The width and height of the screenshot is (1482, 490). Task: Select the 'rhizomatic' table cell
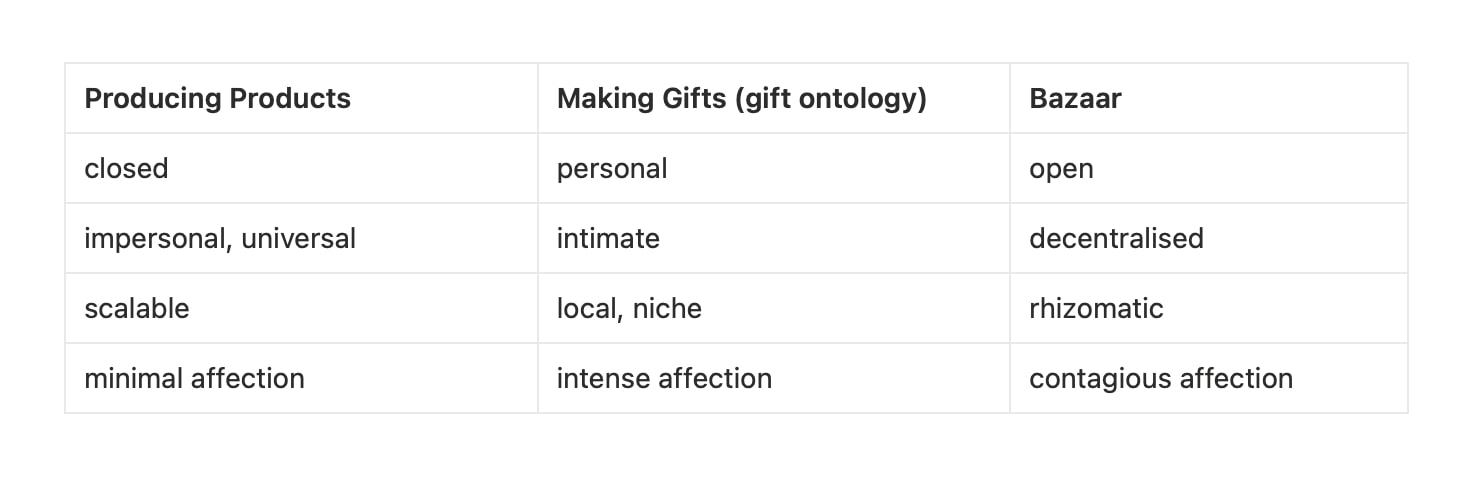(1096, 308)
